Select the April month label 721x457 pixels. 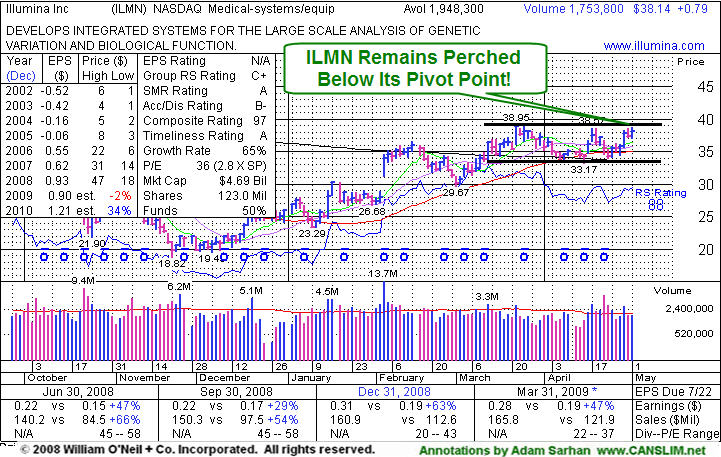pos(559,378)
